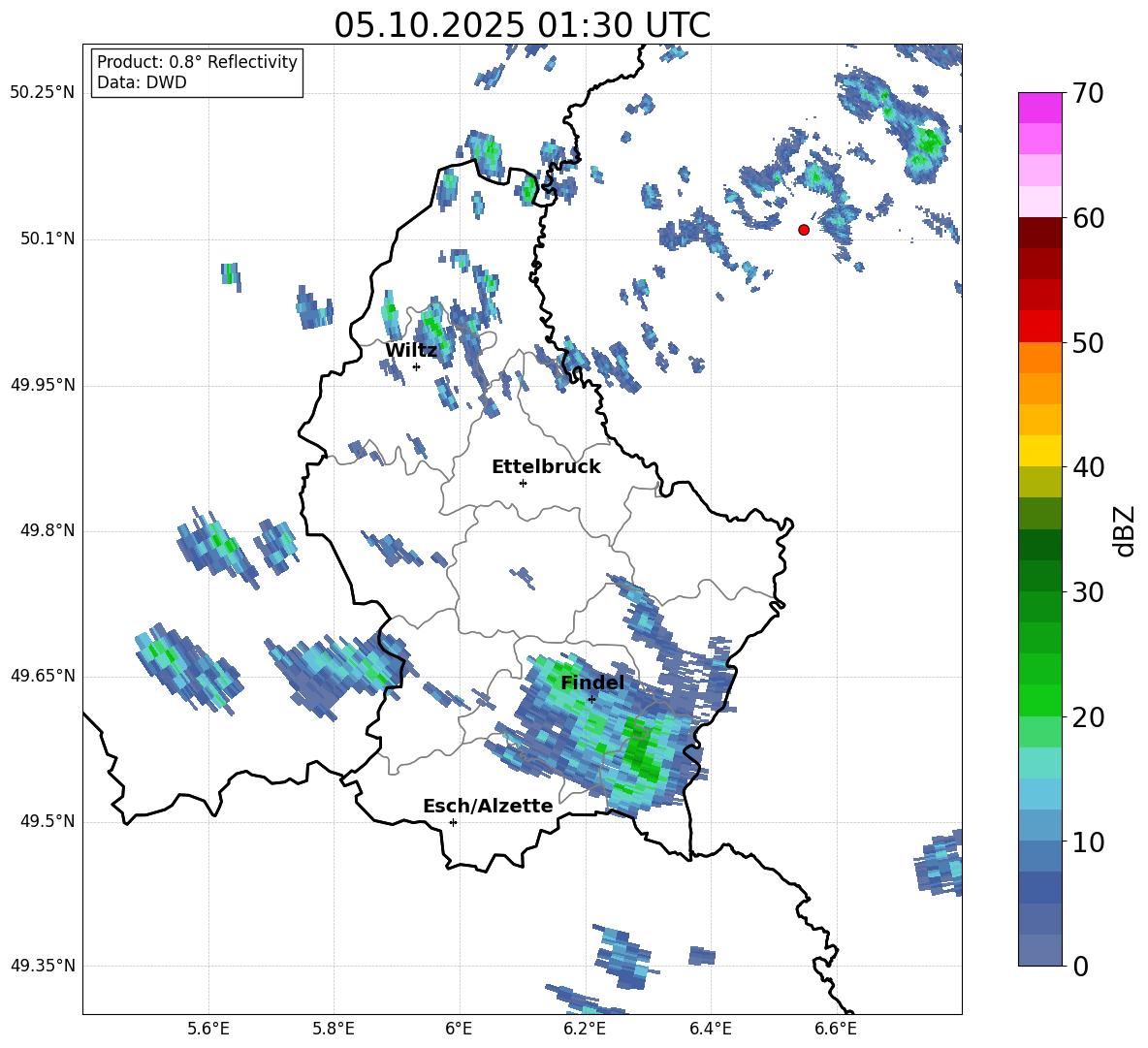Click the 49.35°N latitude label
Viewport: 1148px width, 1048px height.
[43, 966]
